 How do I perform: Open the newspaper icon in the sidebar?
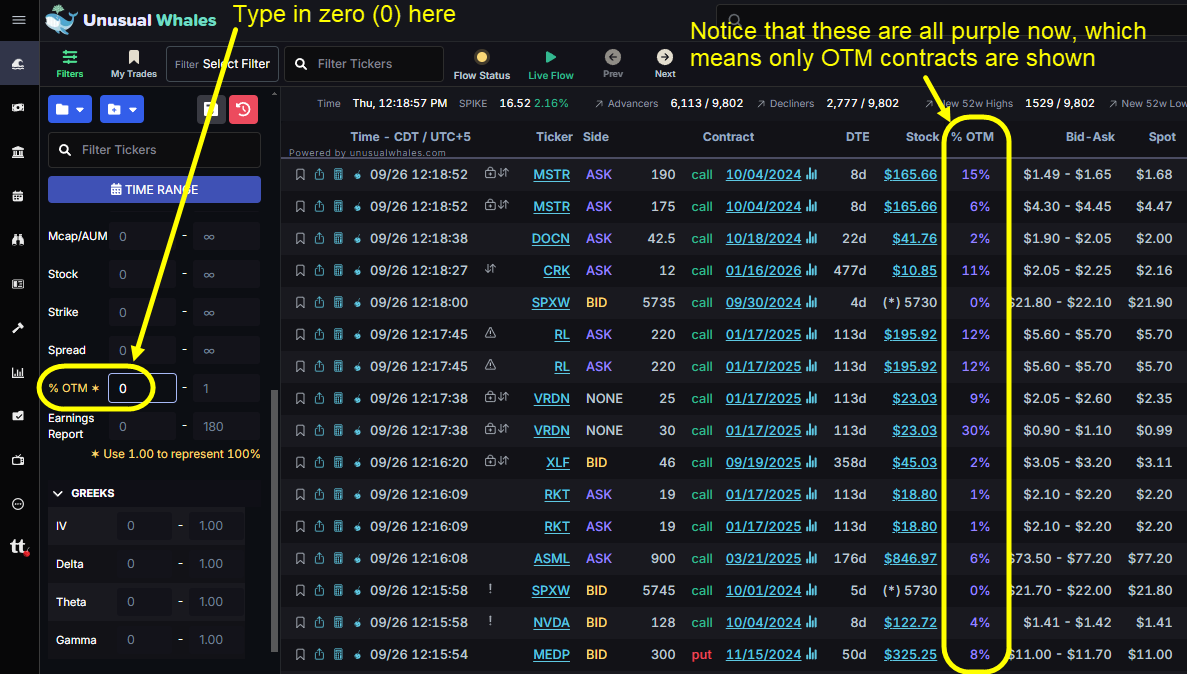click(x=18, y=284)
